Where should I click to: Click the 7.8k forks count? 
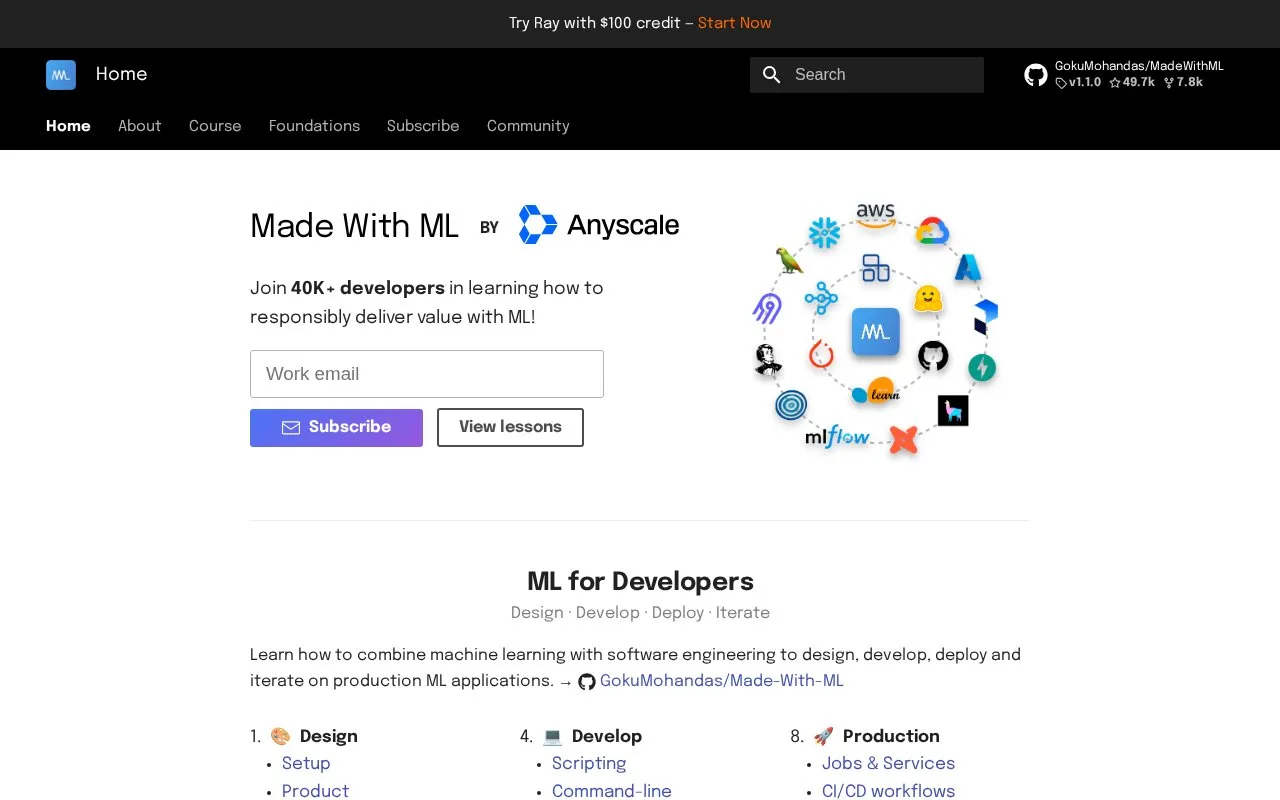1183,83
